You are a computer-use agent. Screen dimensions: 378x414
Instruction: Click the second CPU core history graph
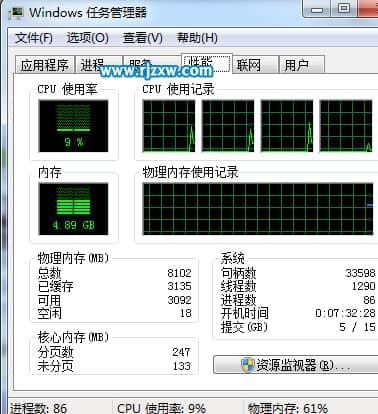[x=228, y=126]
